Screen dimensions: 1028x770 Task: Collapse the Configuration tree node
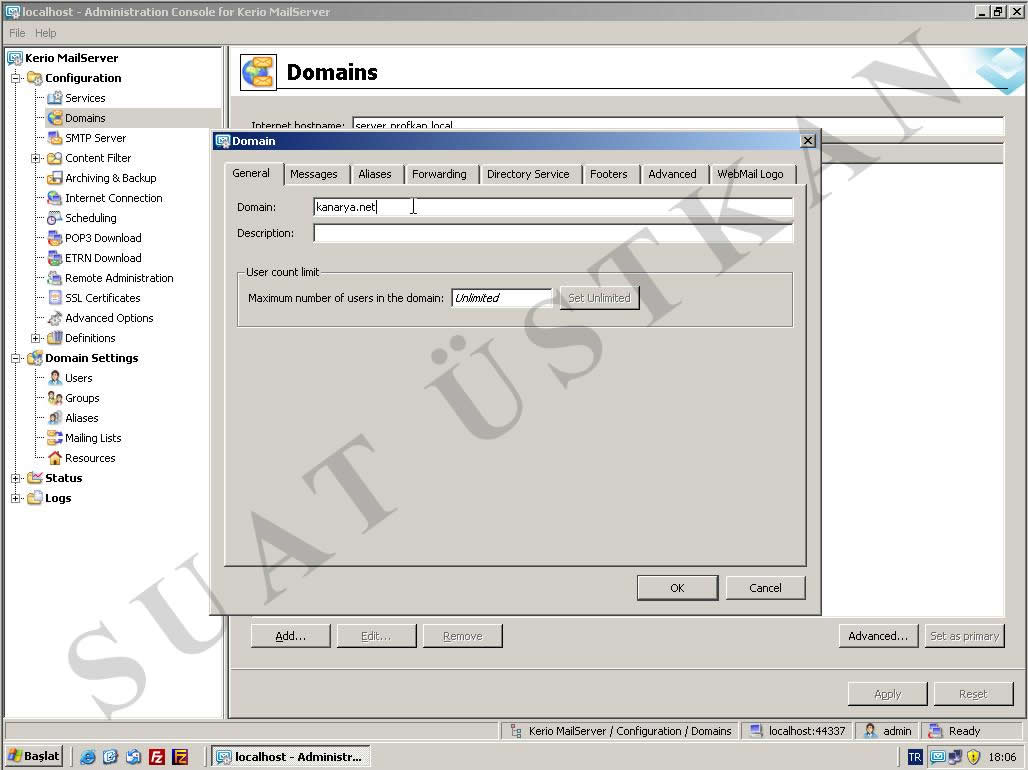click(x=16, y=78)
